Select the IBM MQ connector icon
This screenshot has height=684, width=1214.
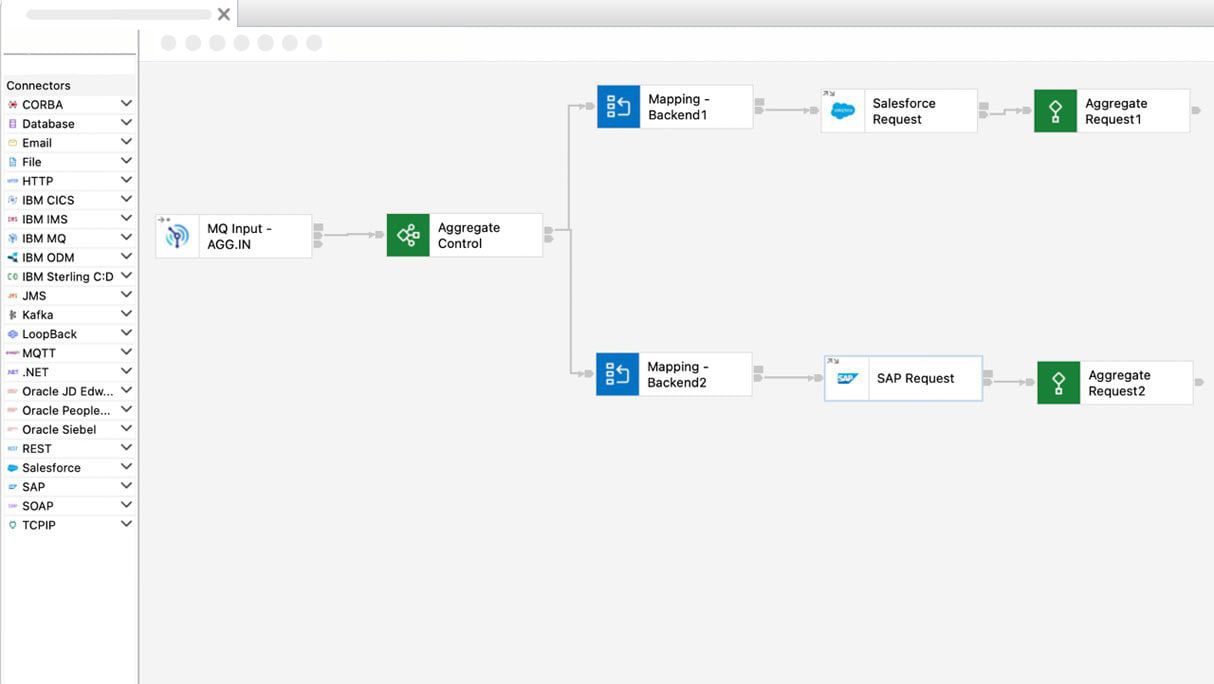click(15, 238)
